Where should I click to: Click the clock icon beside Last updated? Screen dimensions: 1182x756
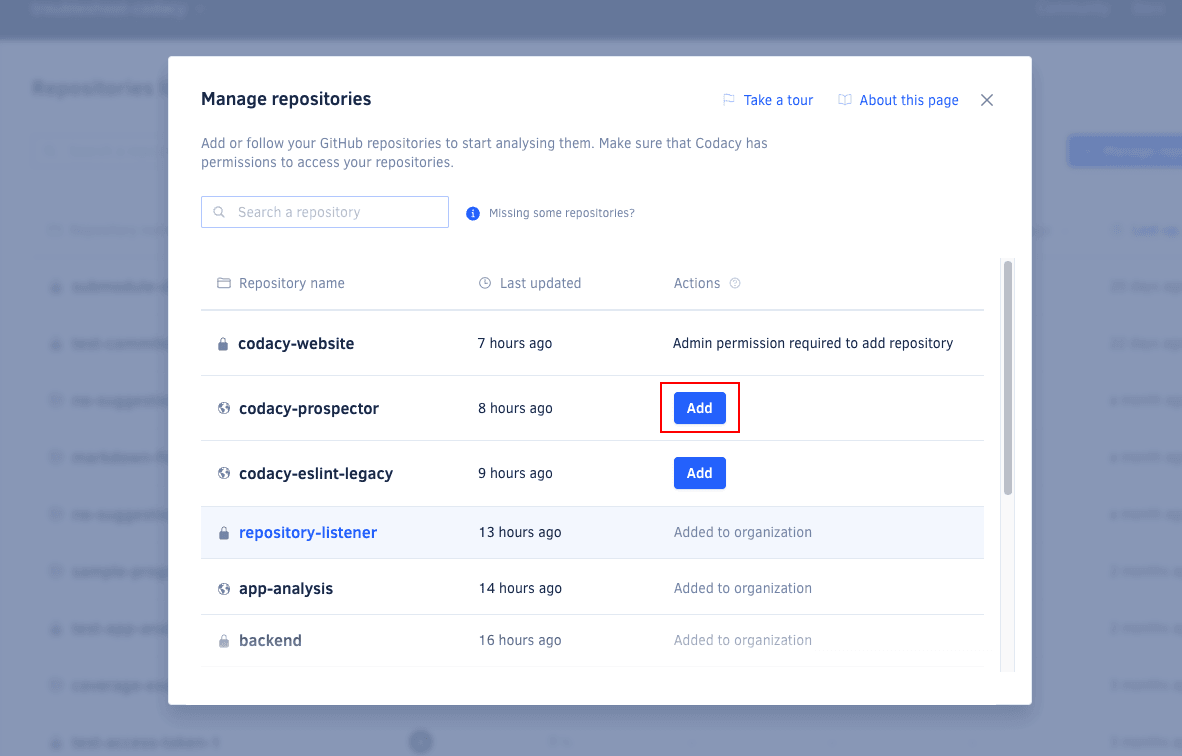tap(485, 283)
